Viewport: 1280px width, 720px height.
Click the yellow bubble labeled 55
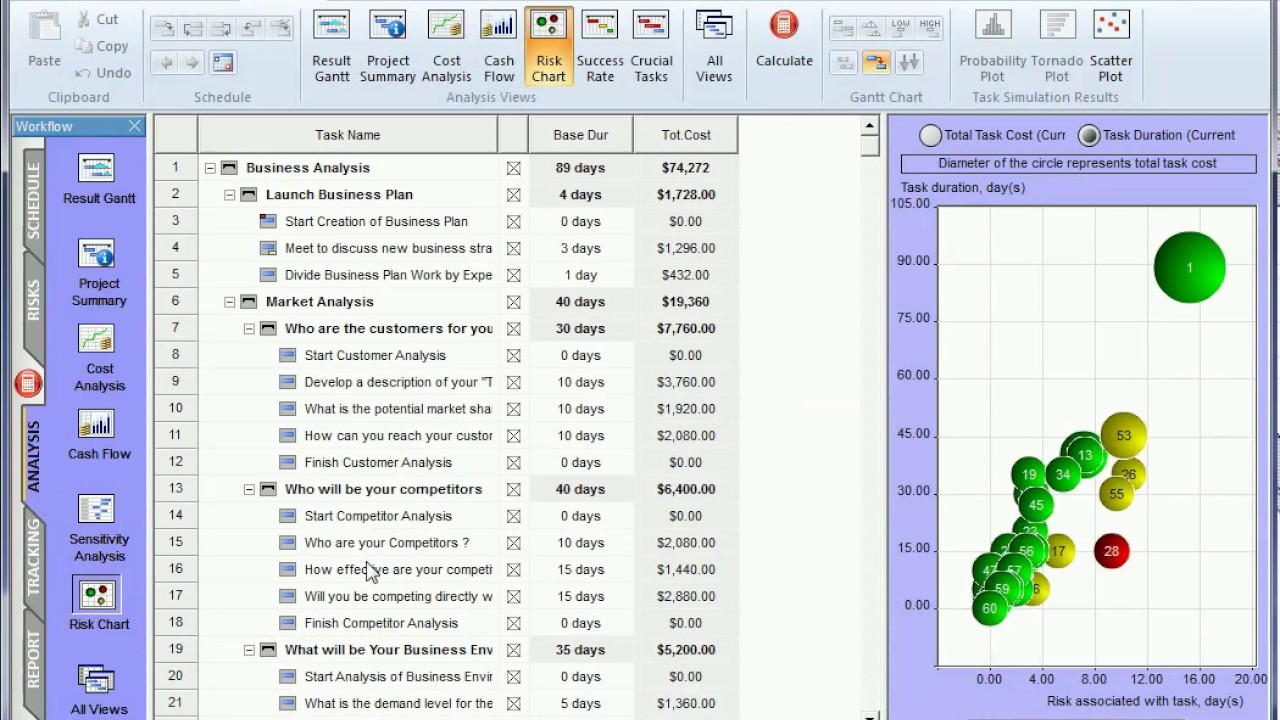tap(1117, 493)
